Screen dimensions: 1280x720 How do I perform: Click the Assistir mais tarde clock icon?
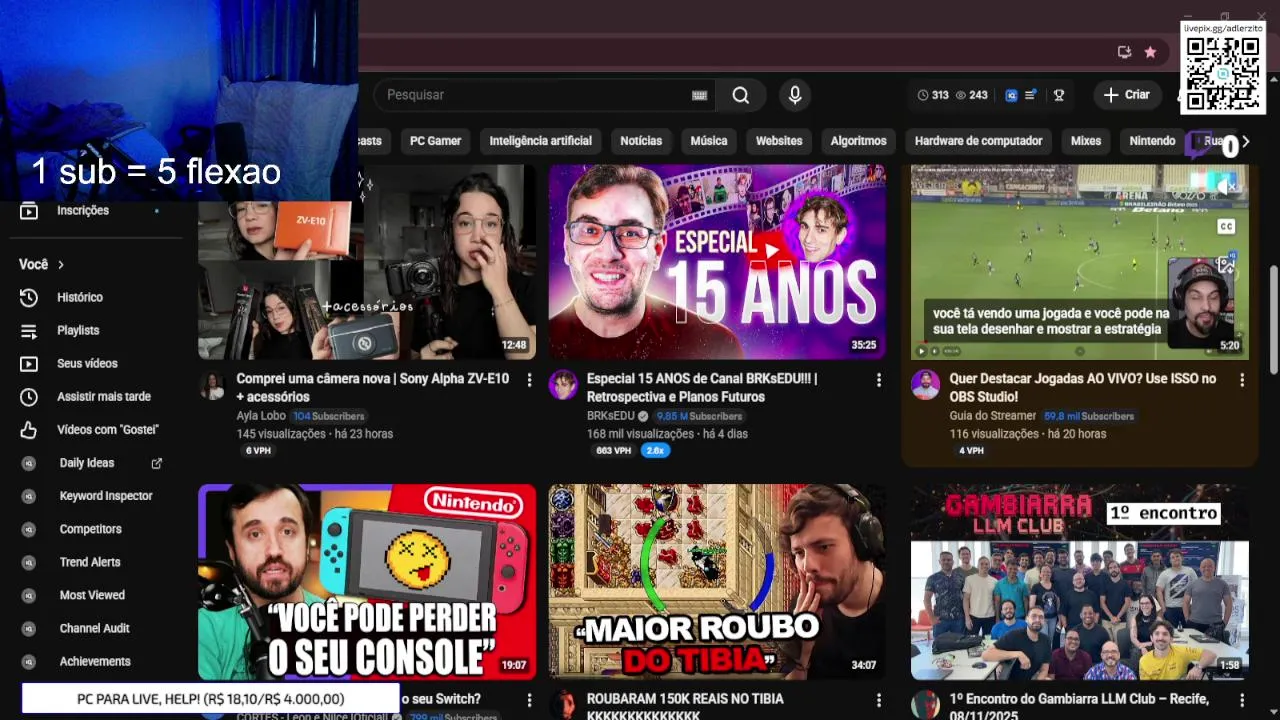click(x=29, y=397)
